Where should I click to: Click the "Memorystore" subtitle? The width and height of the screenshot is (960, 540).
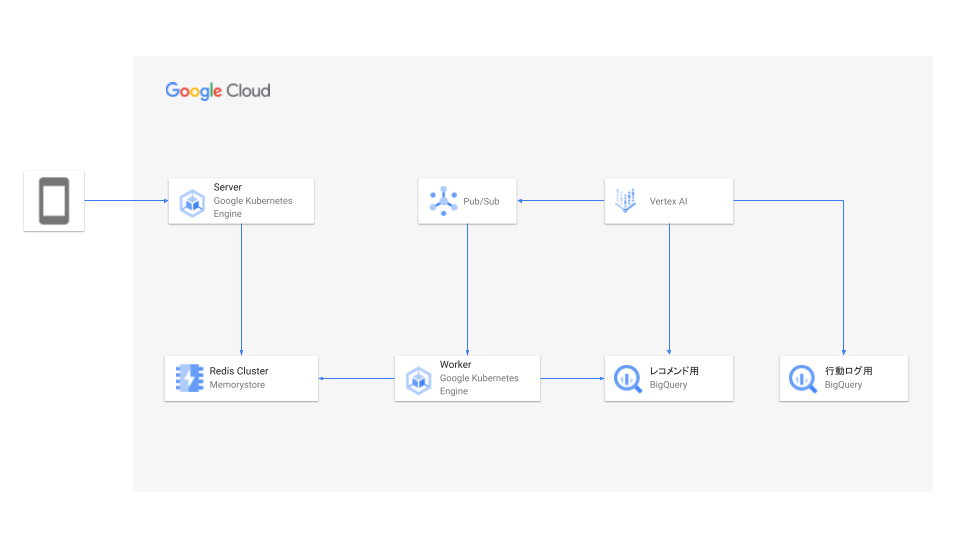238,385
